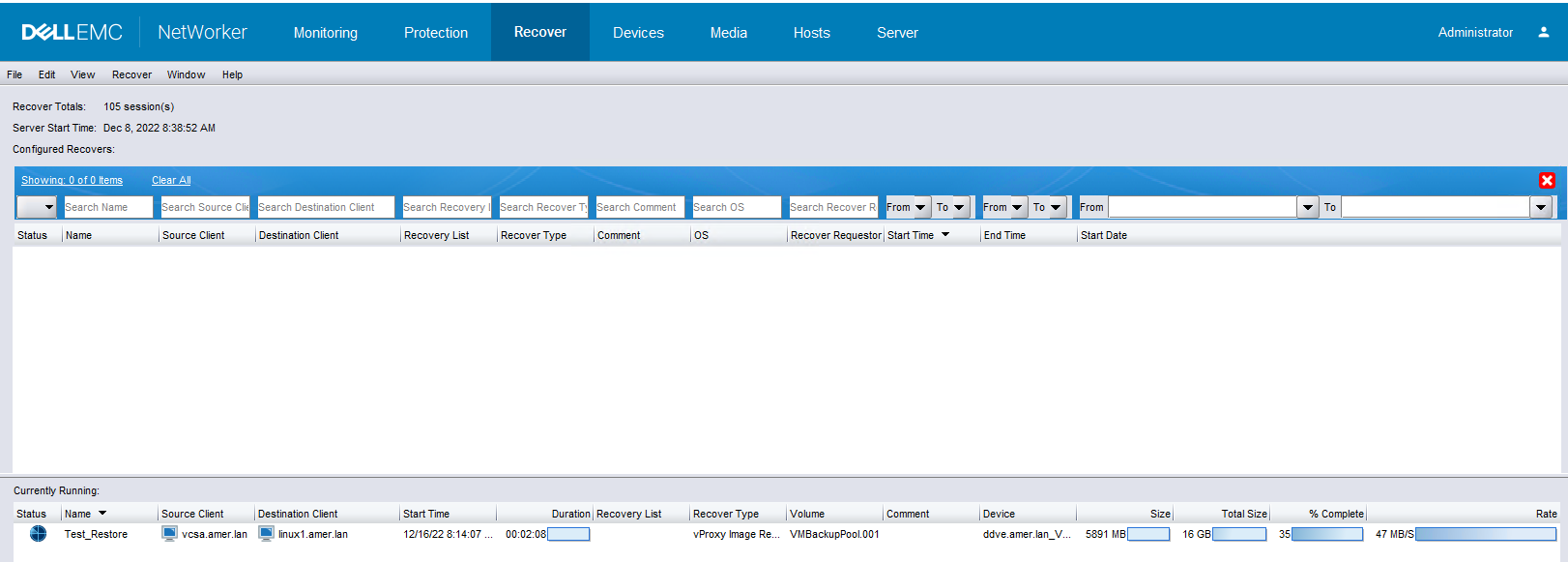Image resolution: width=1568 pixels, height=562 pixels.
Task: Click the Dec 8, 2022 8:38:52 AM value
Action: click(x=160, y=128)
